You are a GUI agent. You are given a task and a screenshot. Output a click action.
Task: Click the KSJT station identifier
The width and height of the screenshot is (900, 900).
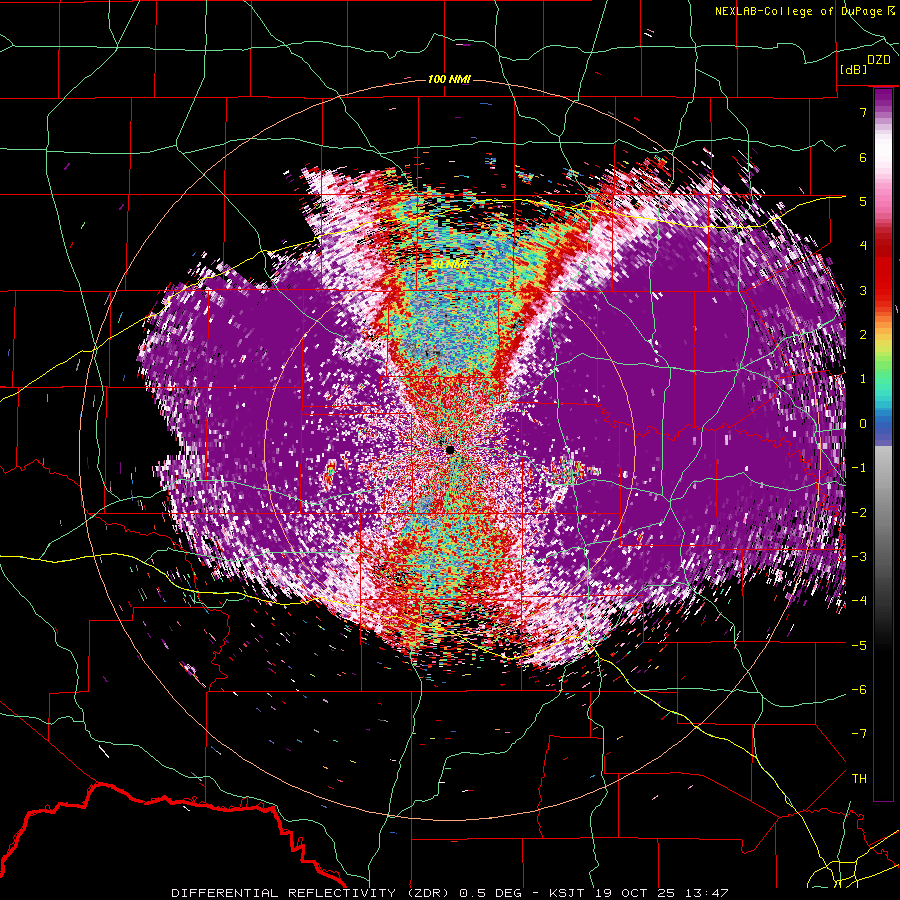[x=567, y=893]
